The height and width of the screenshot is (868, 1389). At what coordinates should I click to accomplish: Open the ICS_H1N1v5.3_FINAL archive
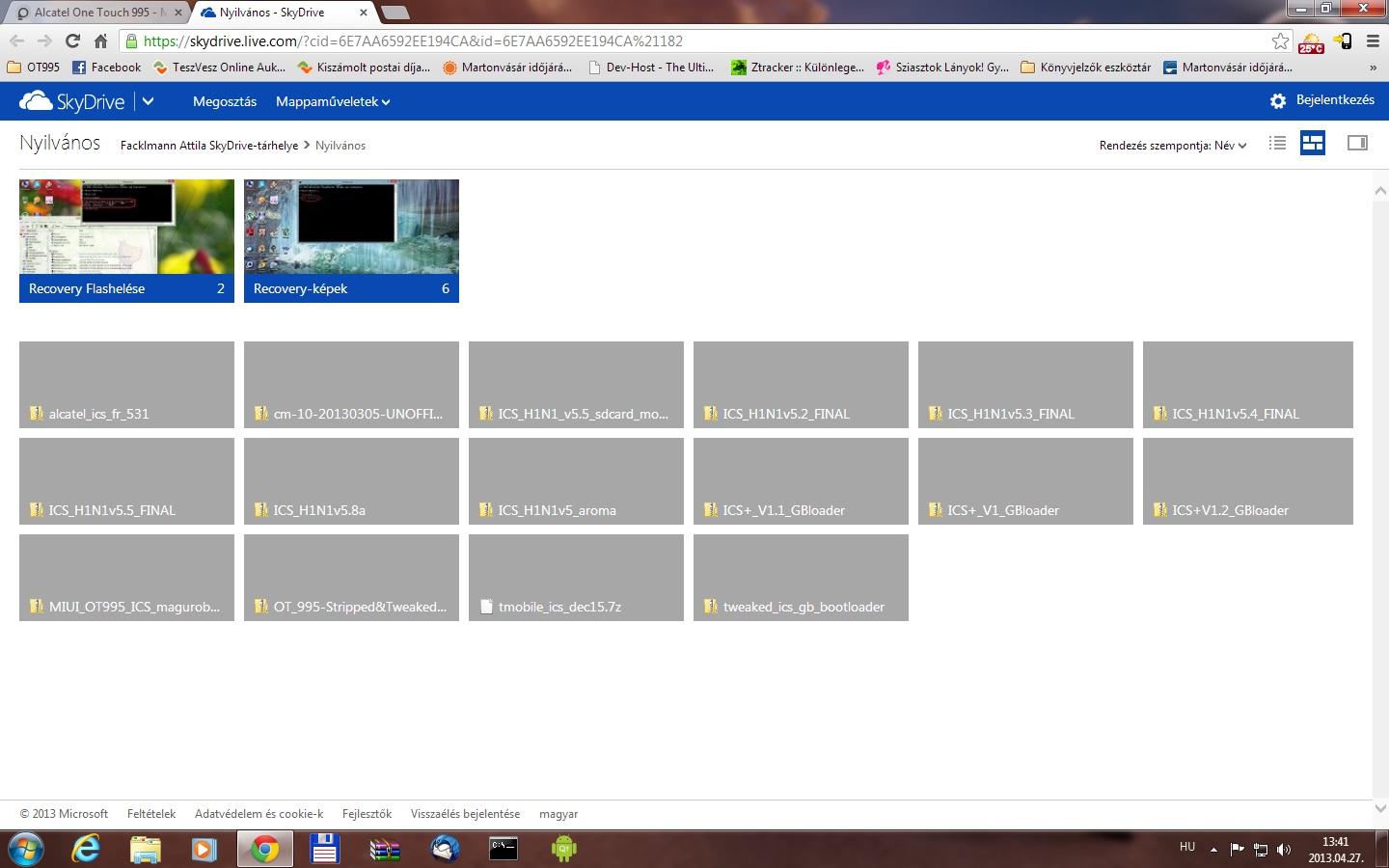tap(1025, 385)
